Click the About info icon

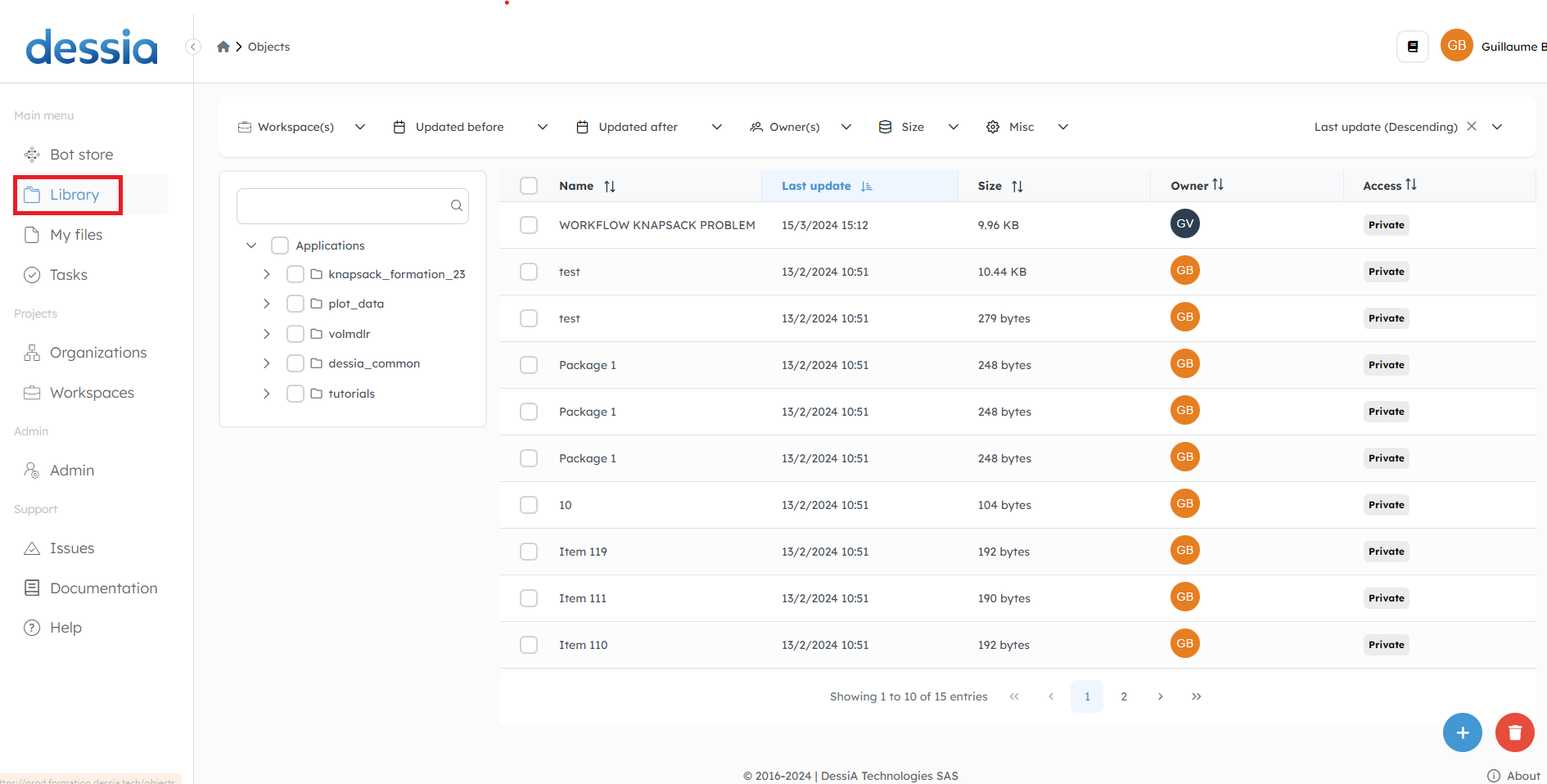[x=1494, y=776]
